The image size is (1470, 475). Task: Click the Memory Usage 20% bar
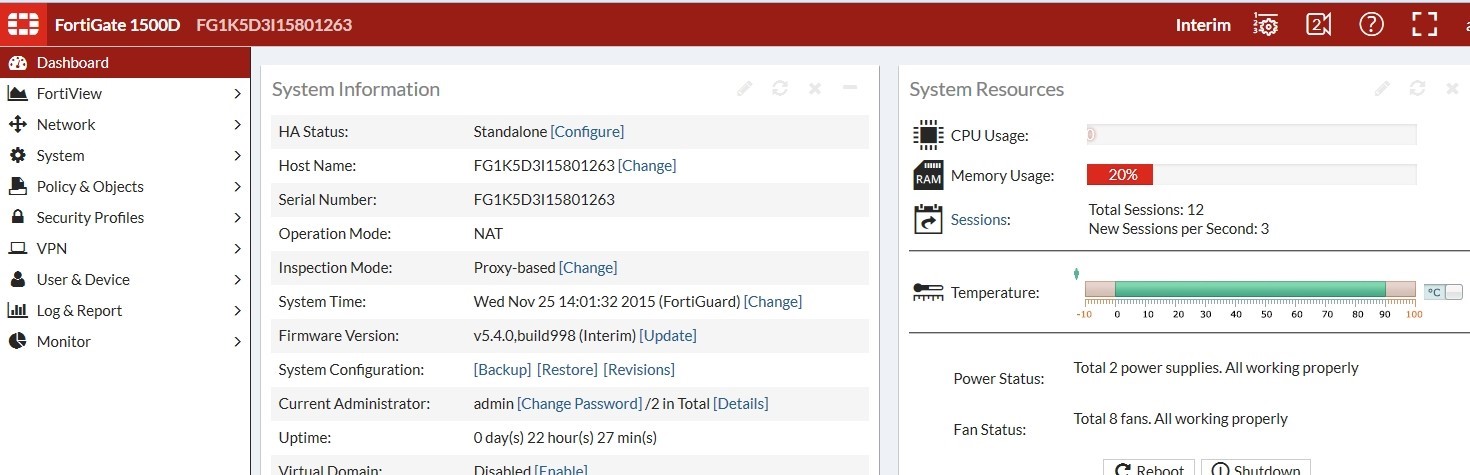coord(1120,175)
